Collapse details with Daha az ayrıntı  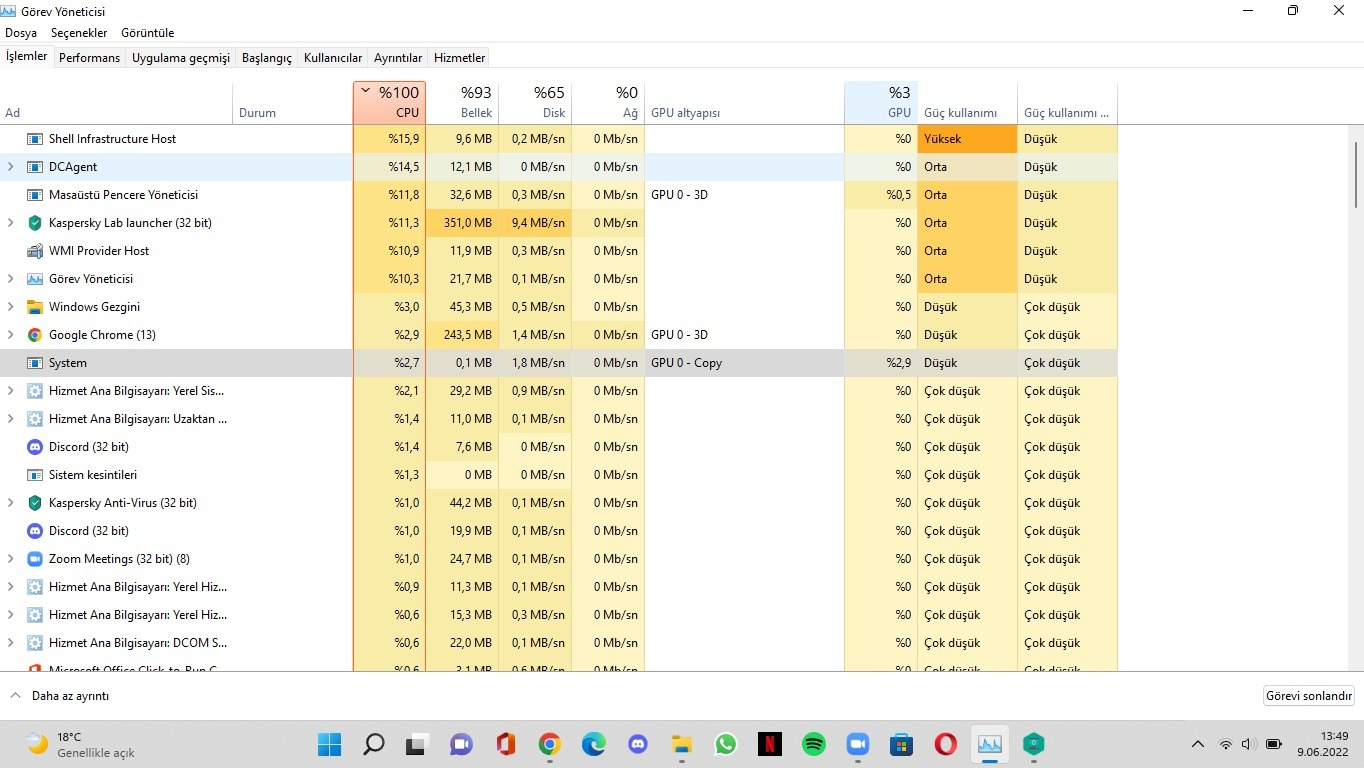60,696
